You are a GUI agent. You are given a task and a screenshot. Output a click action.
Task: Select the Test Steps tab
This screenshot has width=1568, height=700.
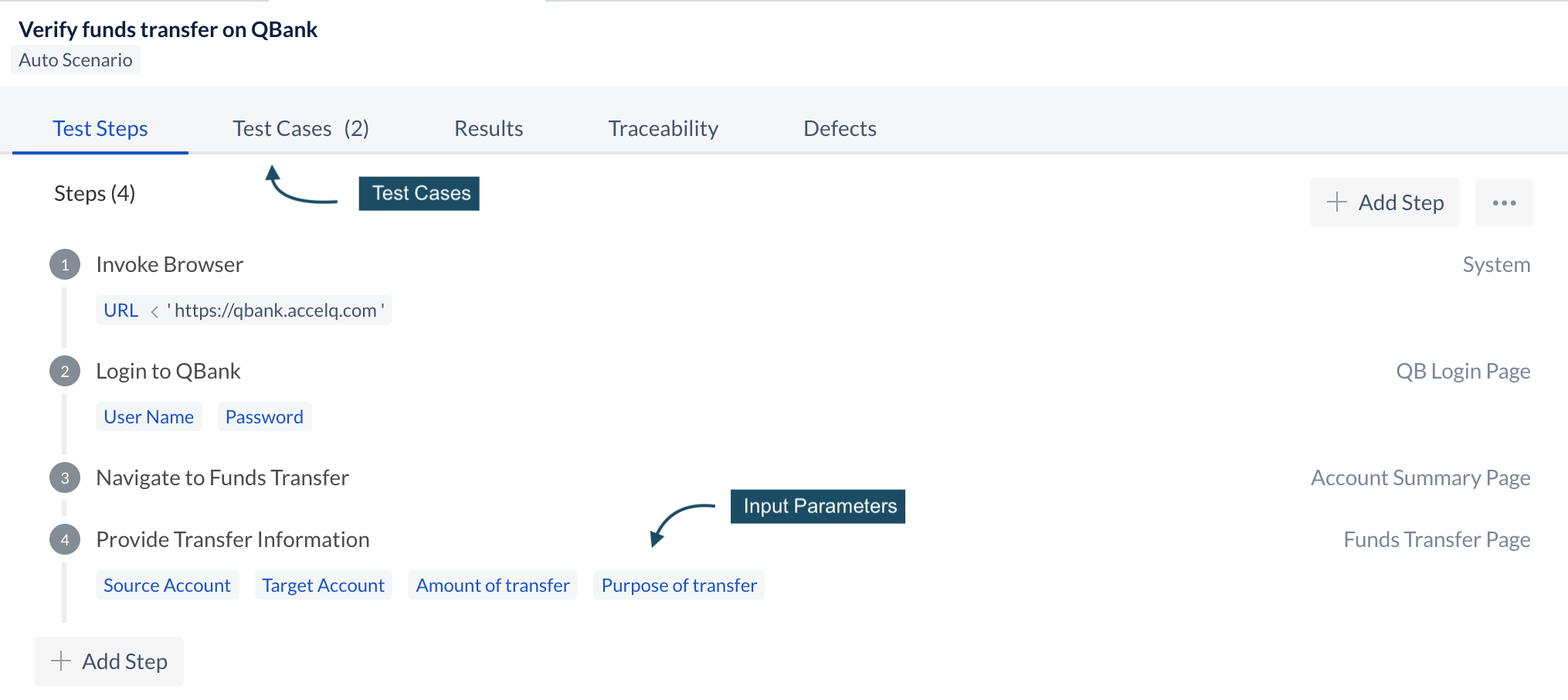(100, 128)
